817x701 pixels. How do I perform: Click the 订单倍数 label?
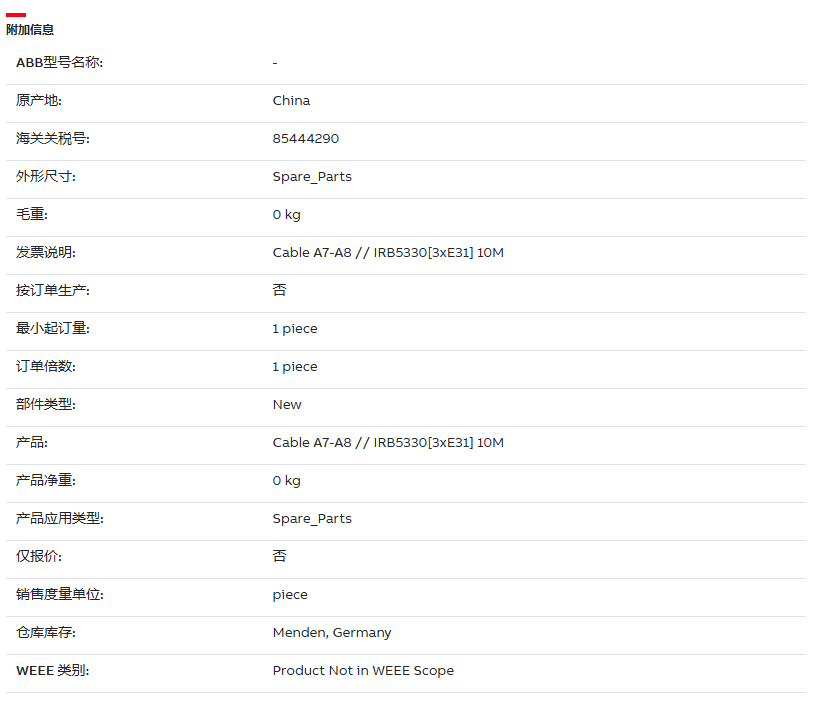tap(46, 366)
